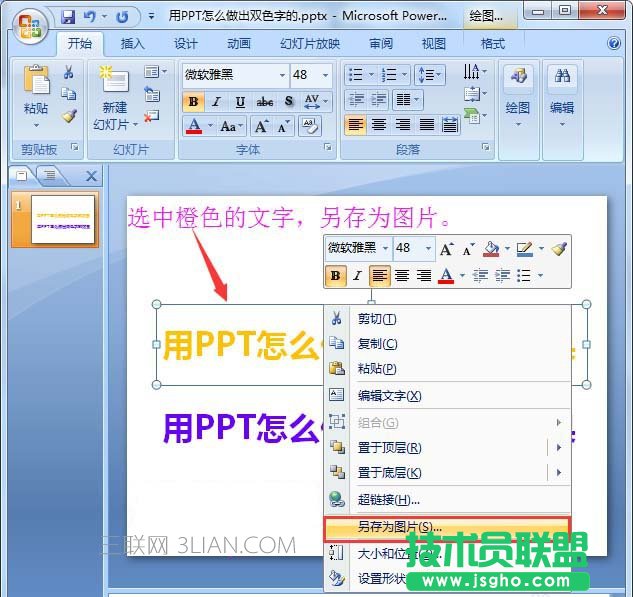The width and height of the screenshot is (633, 597).
Task: Choose 复制(C) in context menu
Action: point(448,344)
